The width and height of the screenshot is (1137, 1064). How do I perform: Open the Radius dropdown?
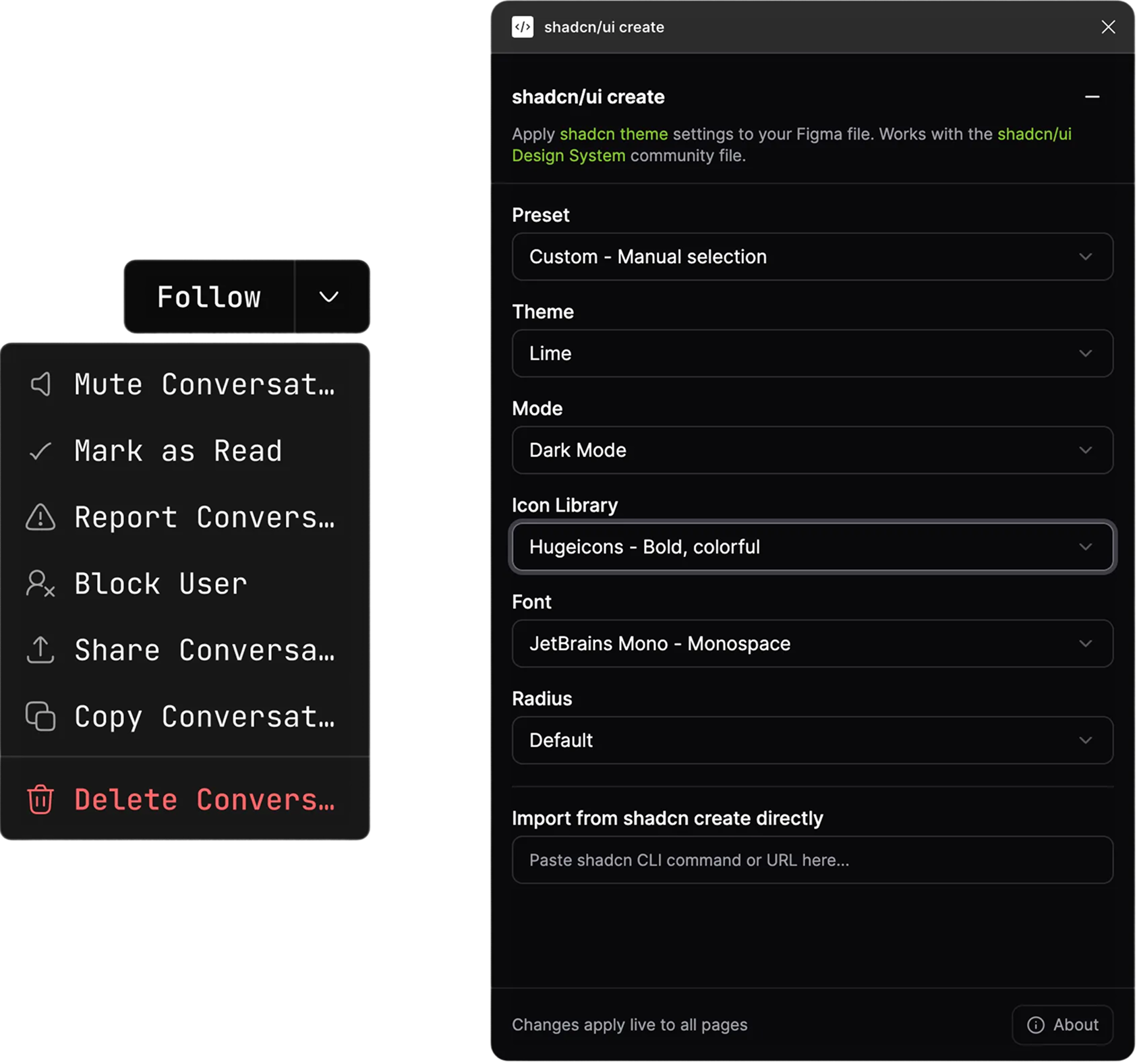[812, 740]
